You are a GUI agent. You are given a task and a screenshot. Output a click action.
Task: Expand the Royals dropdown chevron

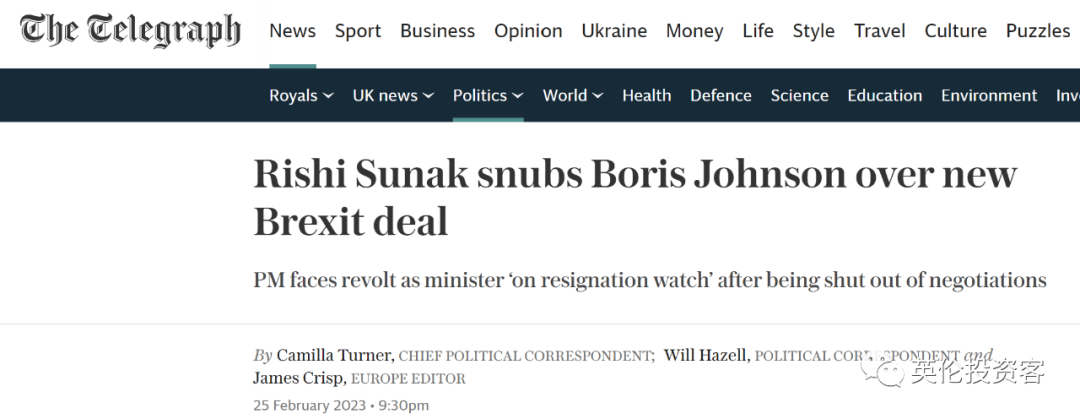(x=328, y=96)
